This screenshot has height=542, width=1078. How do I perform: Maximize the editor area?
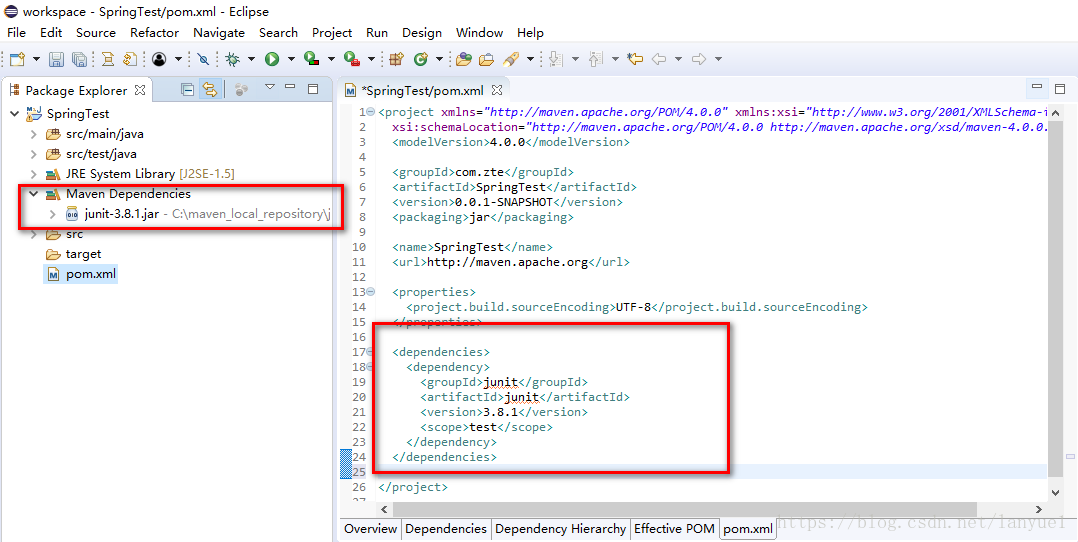pyautogui.click(x=1059, y=88)
